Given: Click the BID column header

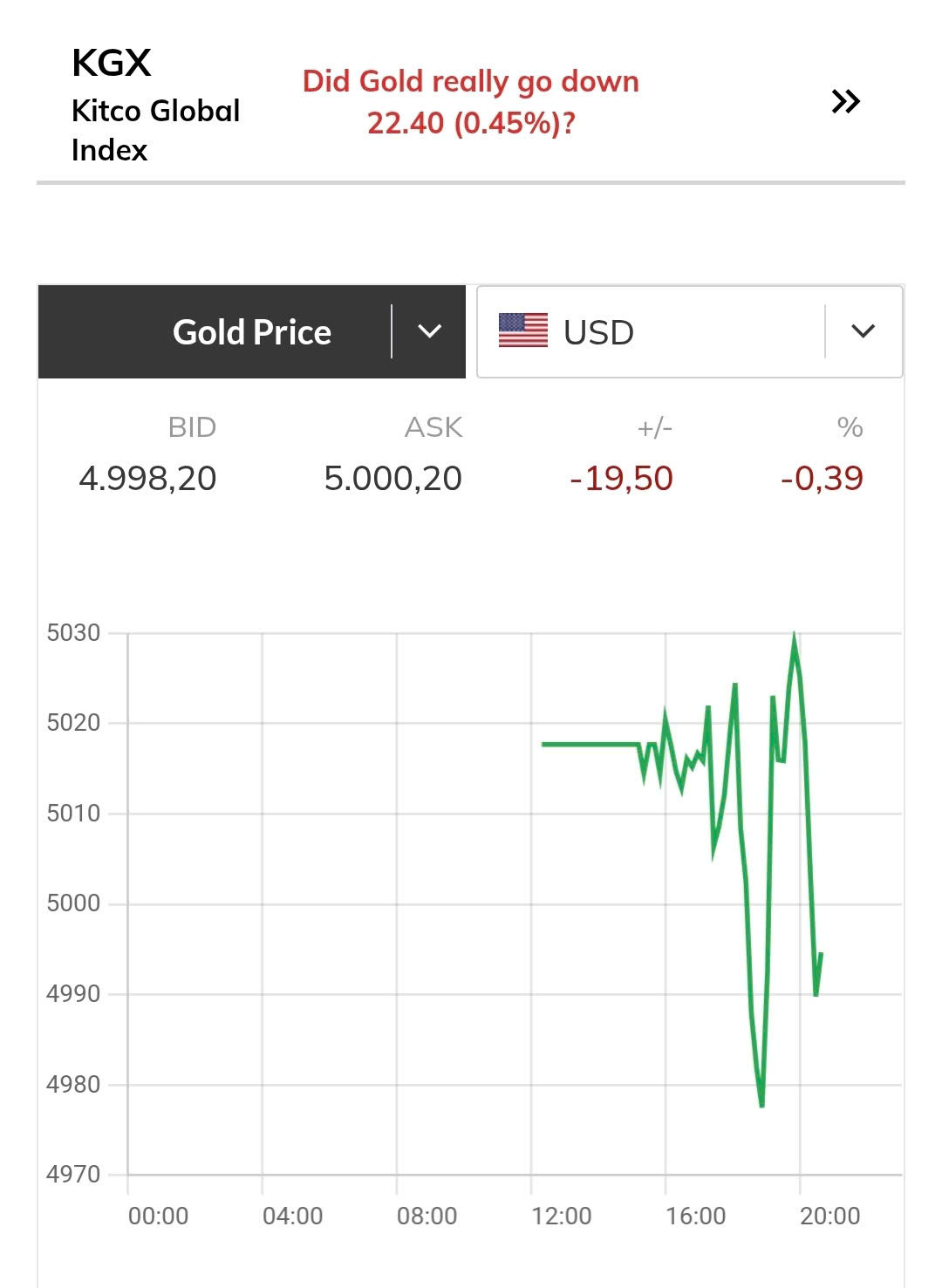Looking at the screenshot, I should 192,427.
